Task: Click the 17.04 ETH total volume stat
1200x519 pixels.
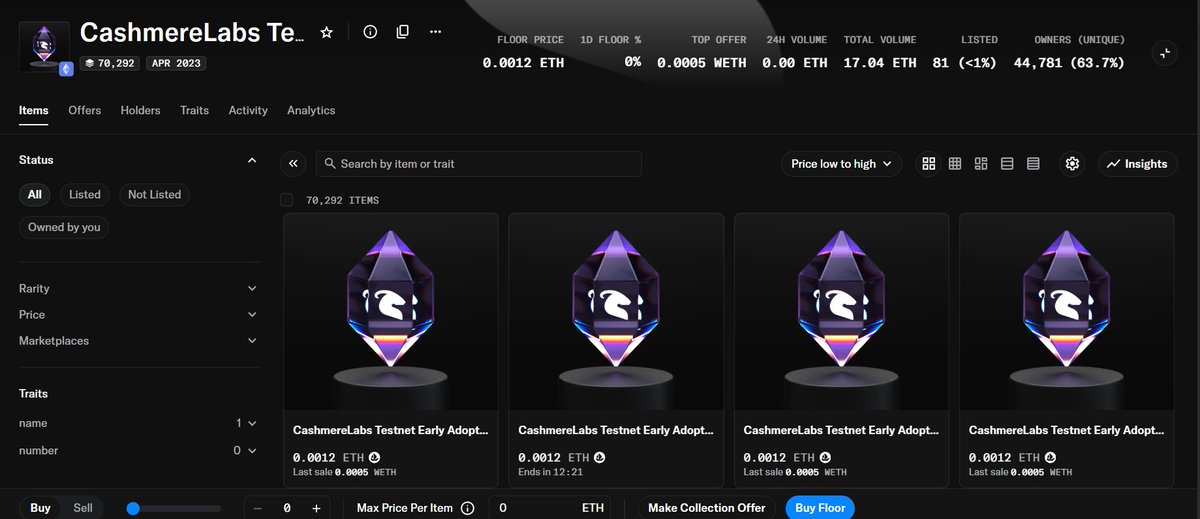Action: [x=879, y=62]
